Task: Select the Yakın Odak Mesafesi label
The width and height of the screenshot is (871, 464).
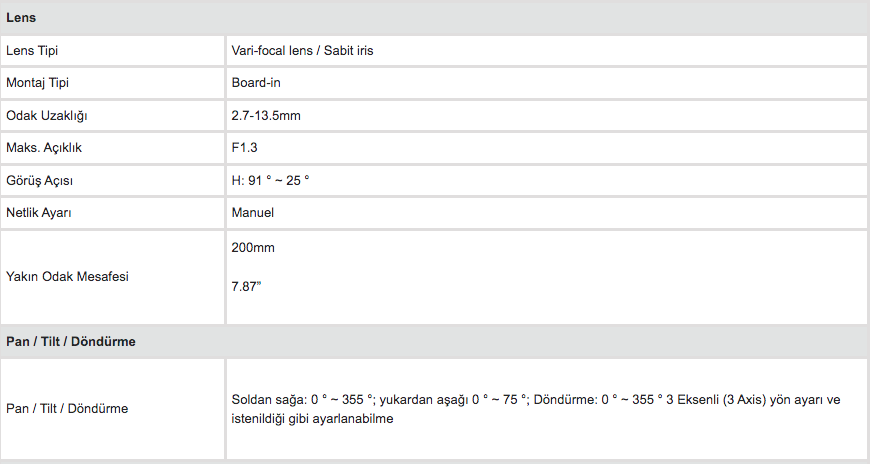Action: point(67,277)
